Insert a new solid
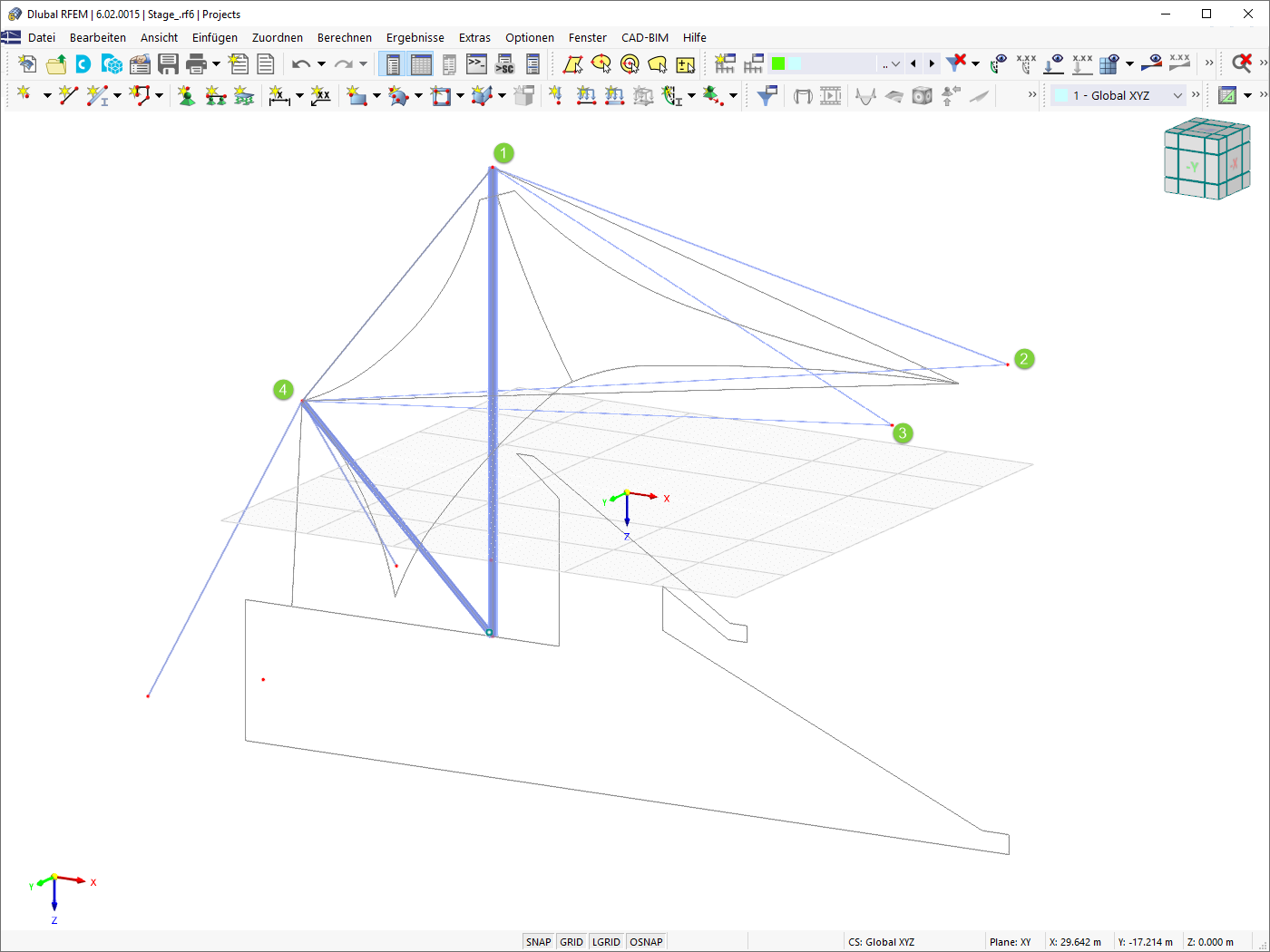 click(482, 95)
